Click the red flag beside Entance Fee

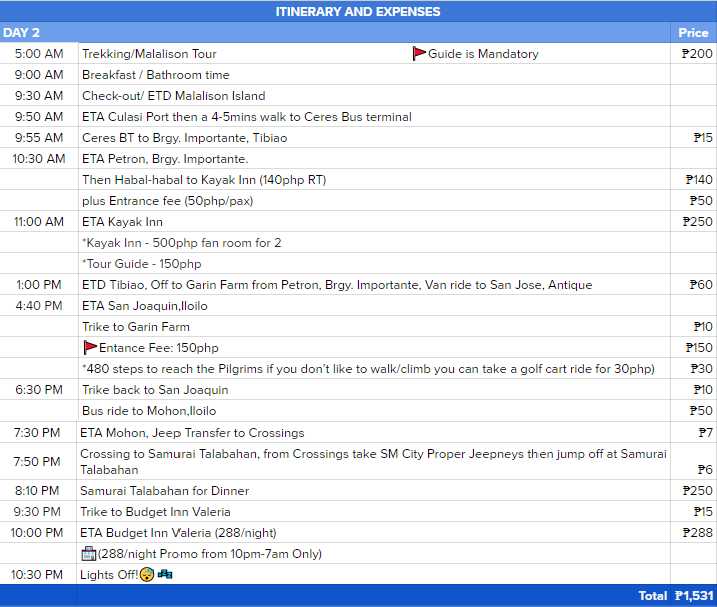click(x=90, y=348)
